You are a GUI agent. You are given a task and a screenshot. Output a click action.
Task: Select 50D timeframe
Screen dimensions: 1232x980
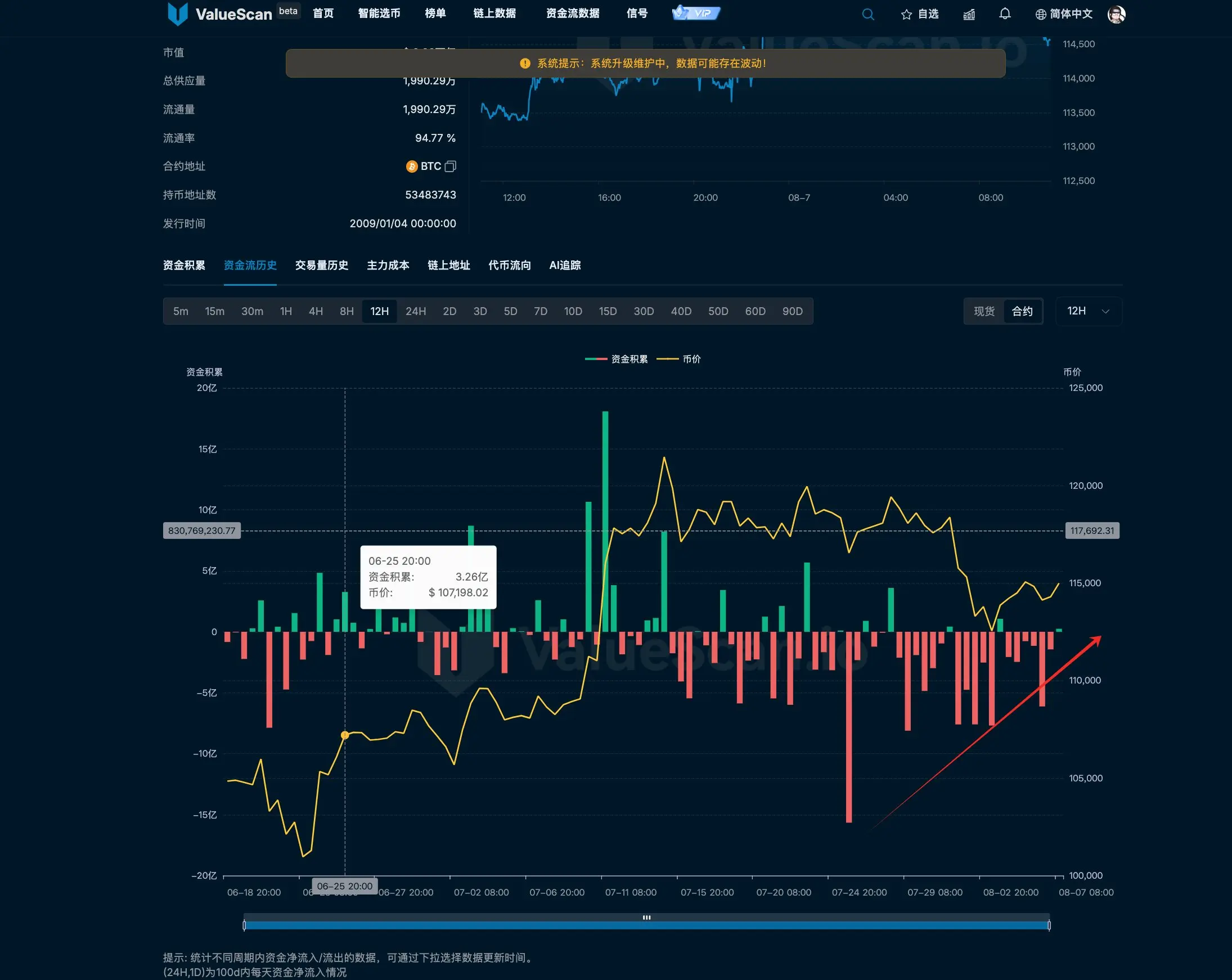[718, 312]
